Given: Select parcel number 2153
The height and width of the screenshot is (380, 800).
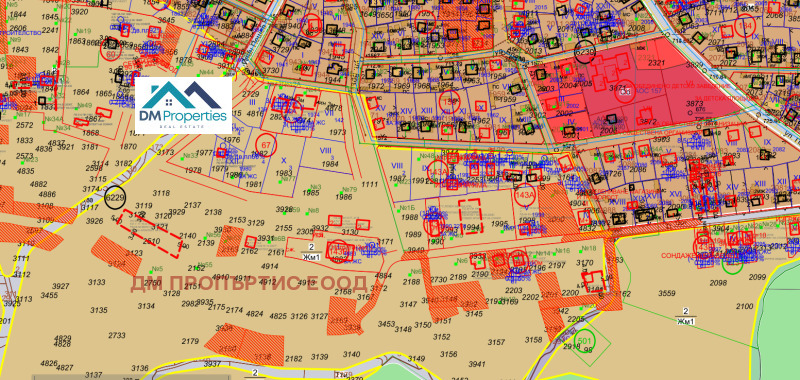Looking at the screenshot, I should tap(238, 220).
